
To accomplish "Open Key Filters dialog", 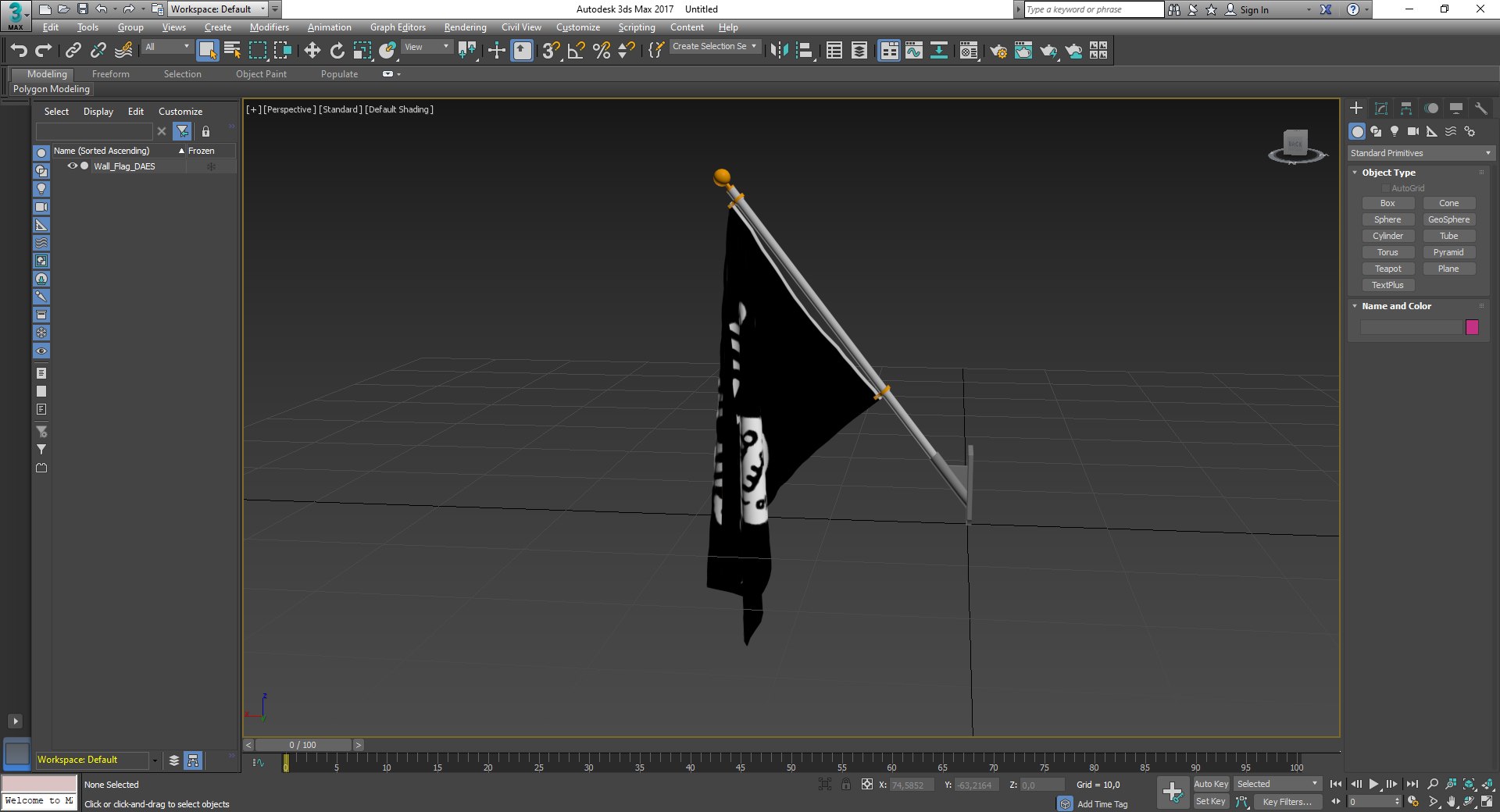I will pos(1287,801).
